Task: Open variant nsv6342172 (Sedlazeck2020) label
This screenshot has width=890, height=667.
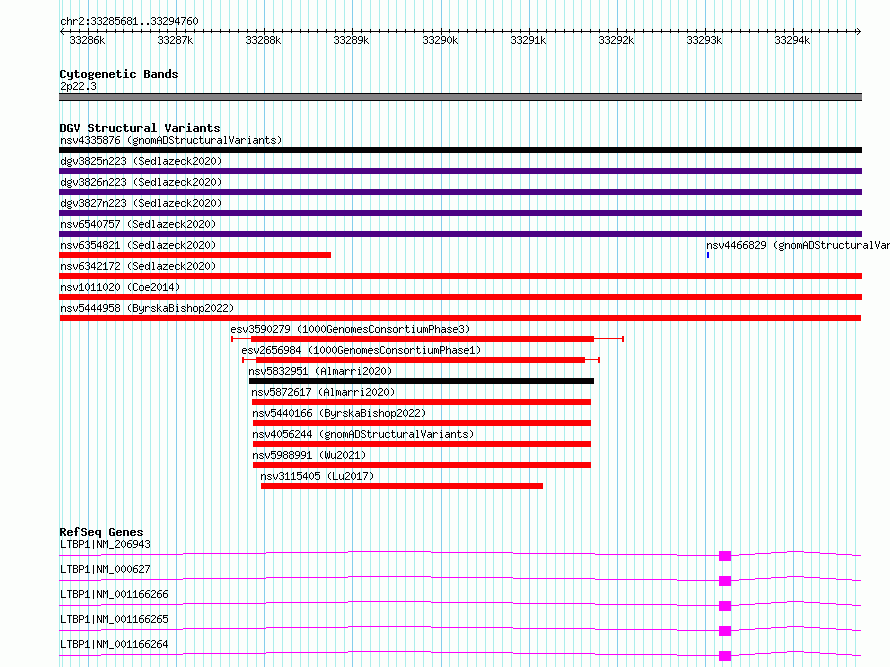Action: click(138, 266)
